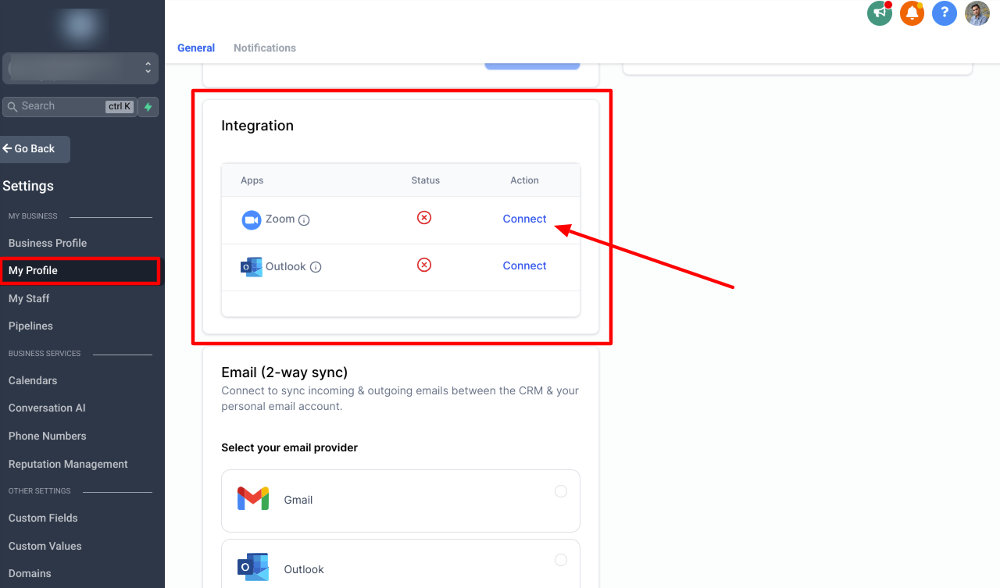Viewport: 1000px width, 588px height.
Task: Click Connect for Outlook integration
Action: tap(524, 266)
